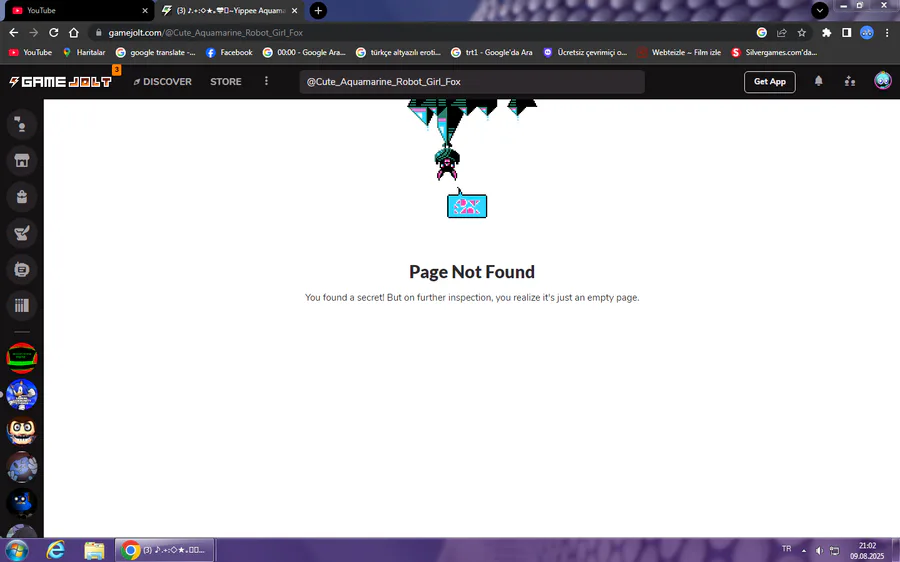Open the Webteizle Film izle bookmark
Screen dimensions: 900x562
pyautogui.click(x=679, y=52)
